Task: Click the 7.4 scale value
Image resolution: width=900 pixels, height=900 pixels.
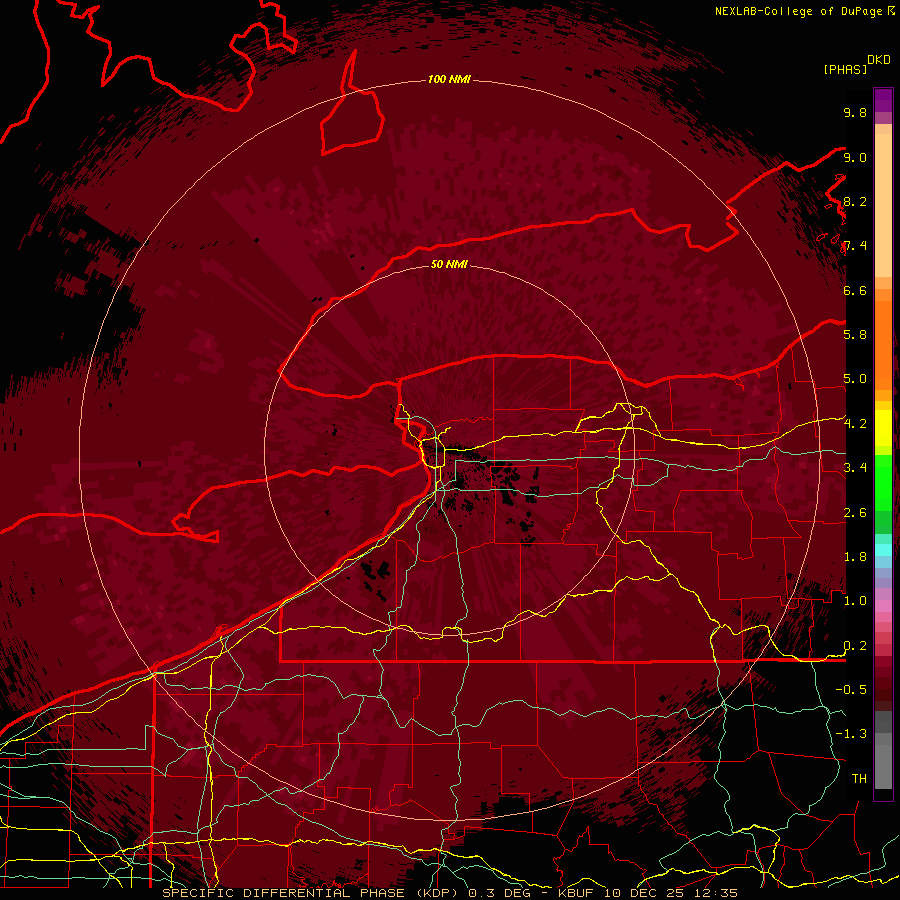Action: [855, 246]
